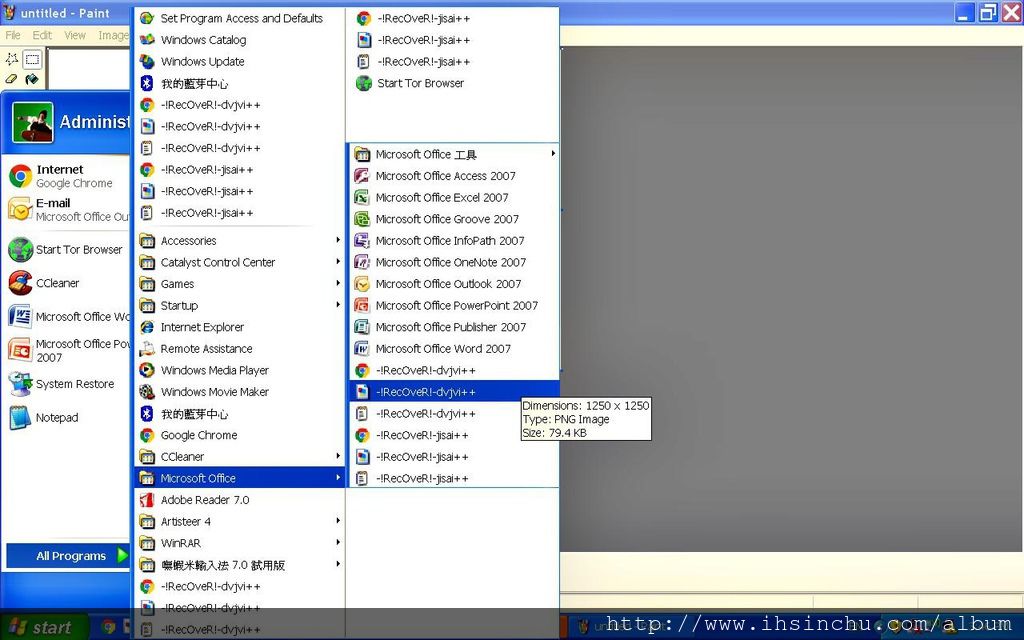
Task: Open Windows Movie Maker
Action: (240, 392)
